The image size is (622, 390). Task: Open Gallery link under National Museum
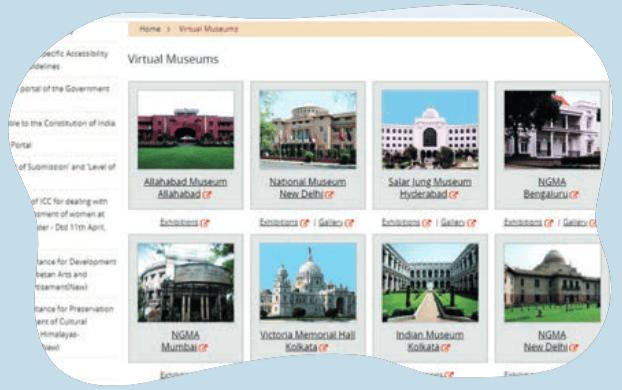tap(330, 223)
